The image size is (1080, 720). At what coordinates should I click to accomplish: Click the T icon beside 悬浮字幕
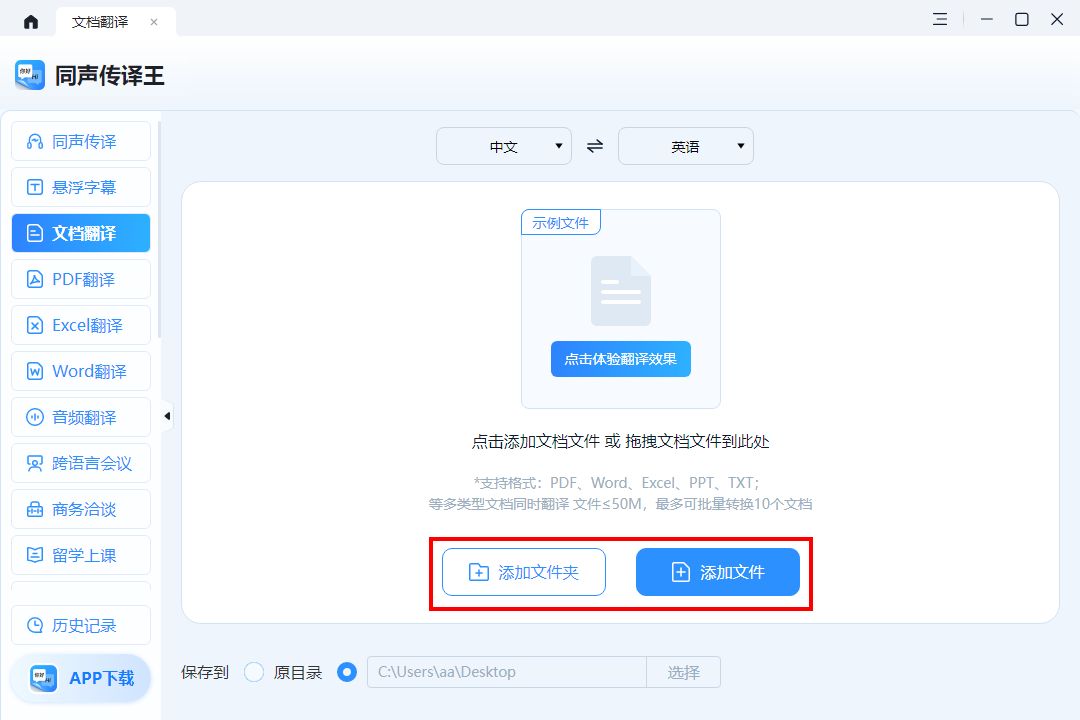(34, 187)
